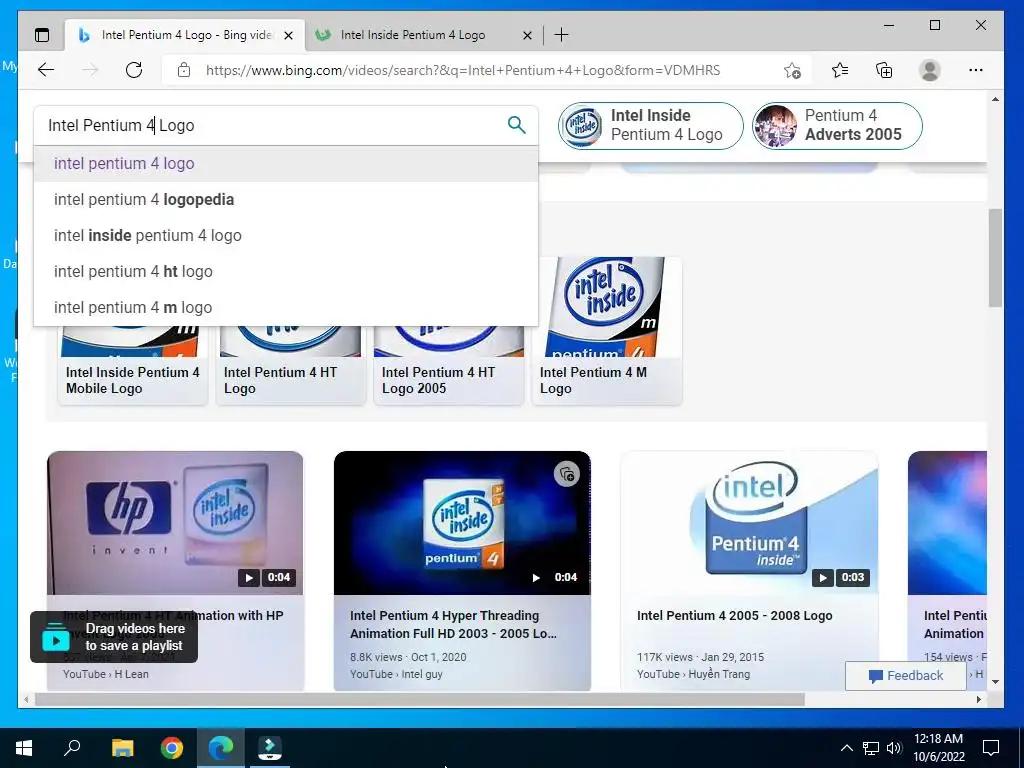Open Intel Pentium 4 HT Logo 2005 card

pos(449,366)
